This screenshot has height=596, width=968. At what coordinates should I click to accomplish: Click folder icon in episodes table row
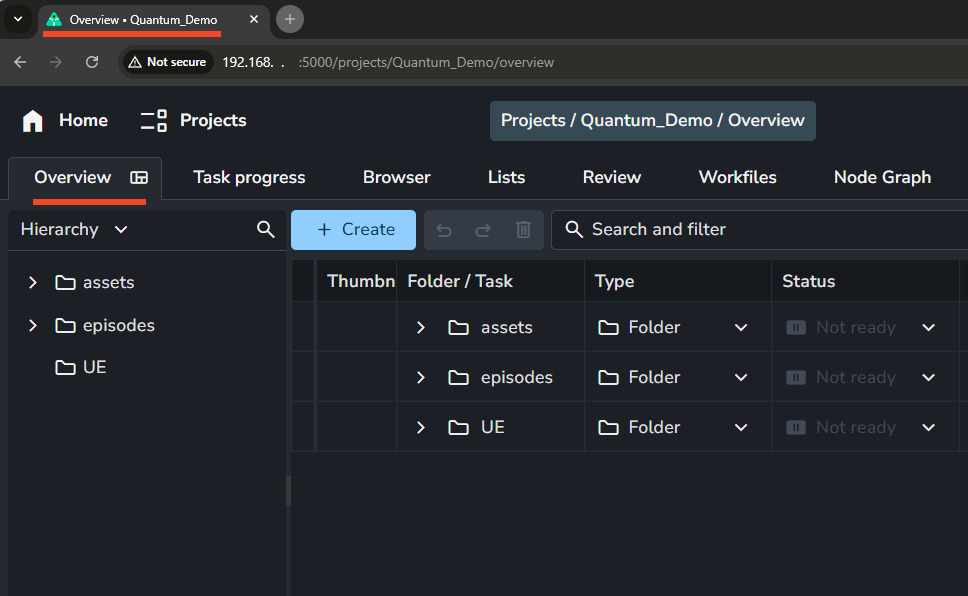(x=458, y=377)
